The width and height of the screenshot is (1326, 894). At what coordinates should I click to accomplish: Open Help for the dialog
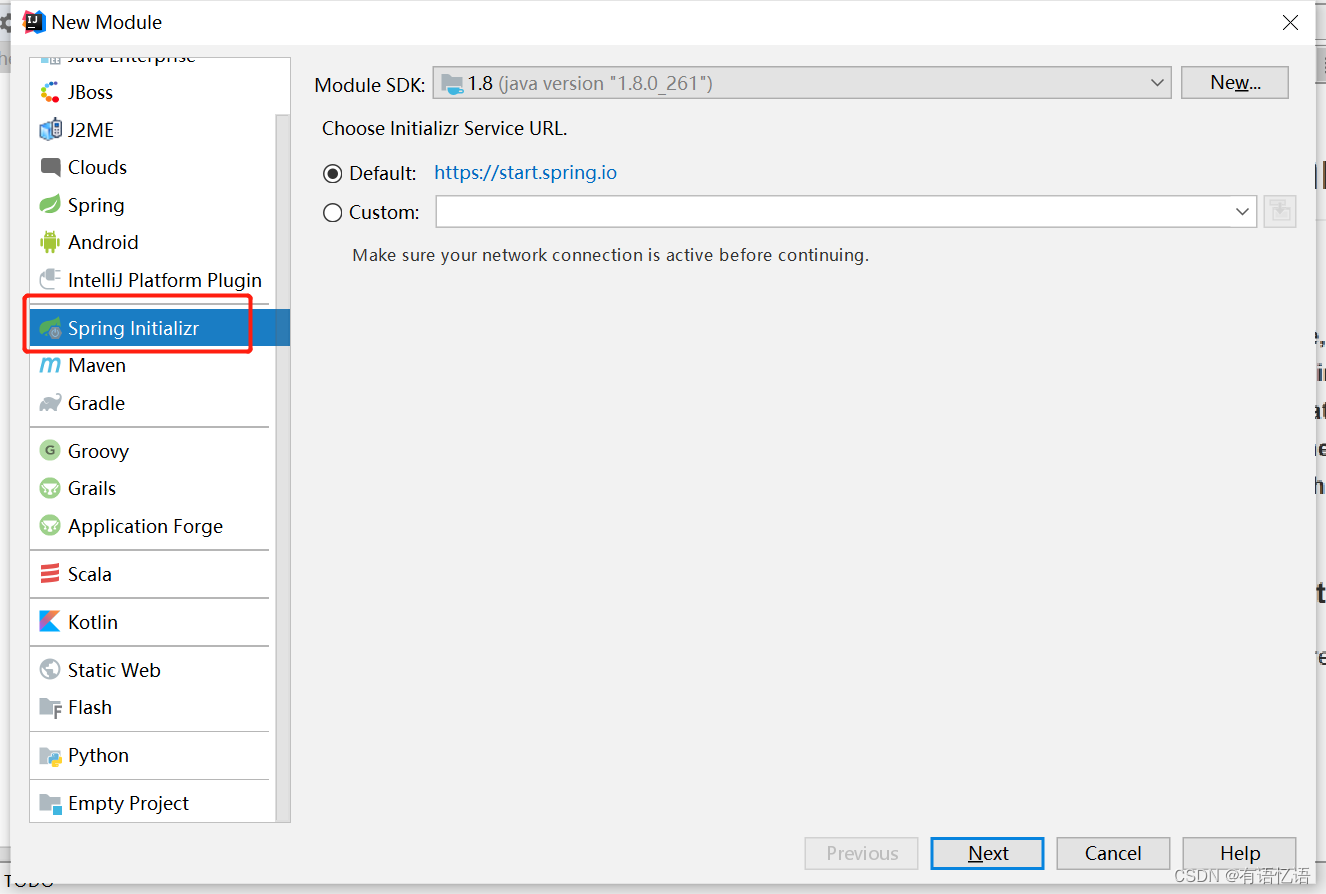(x=1239, y=853)
